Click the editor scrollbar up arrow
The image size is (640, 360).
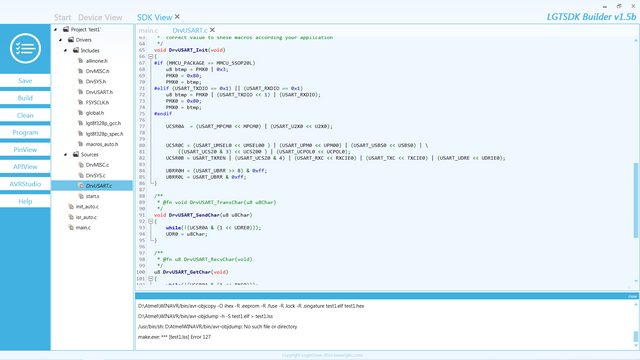point(636,40)
